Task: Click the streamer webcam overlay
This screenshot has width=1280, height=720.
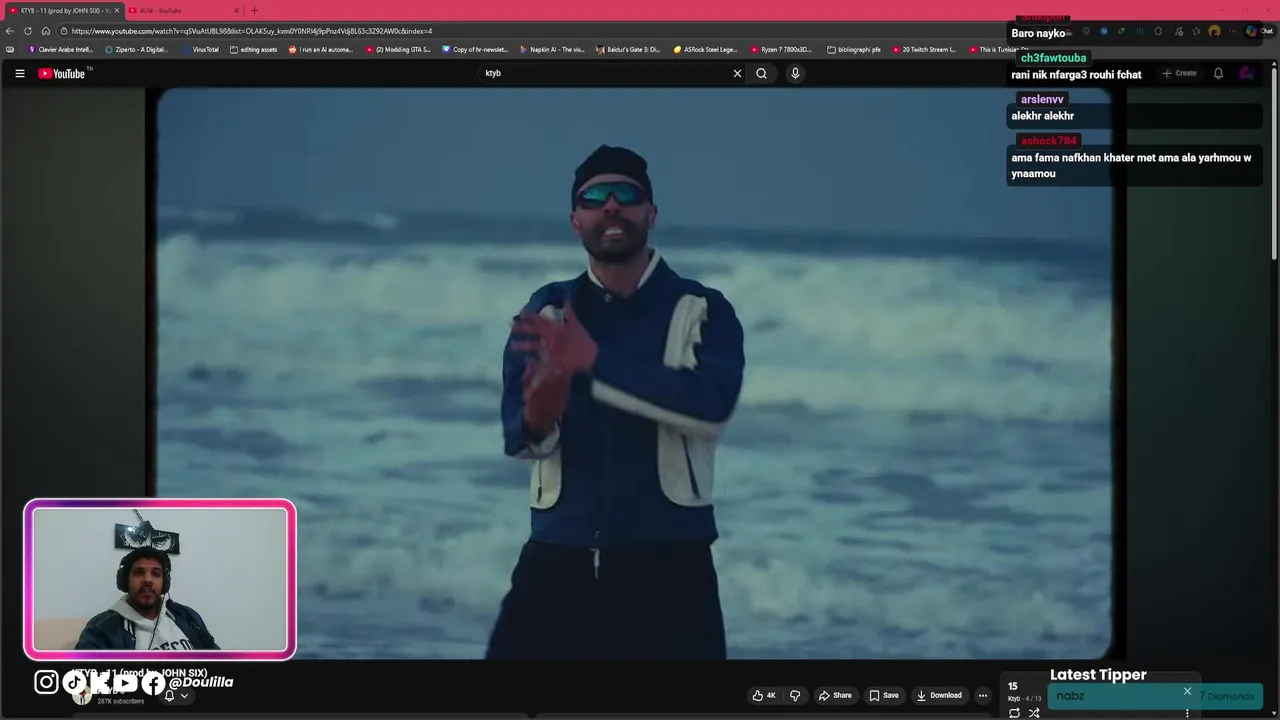Action: click(x=160, y=580)
